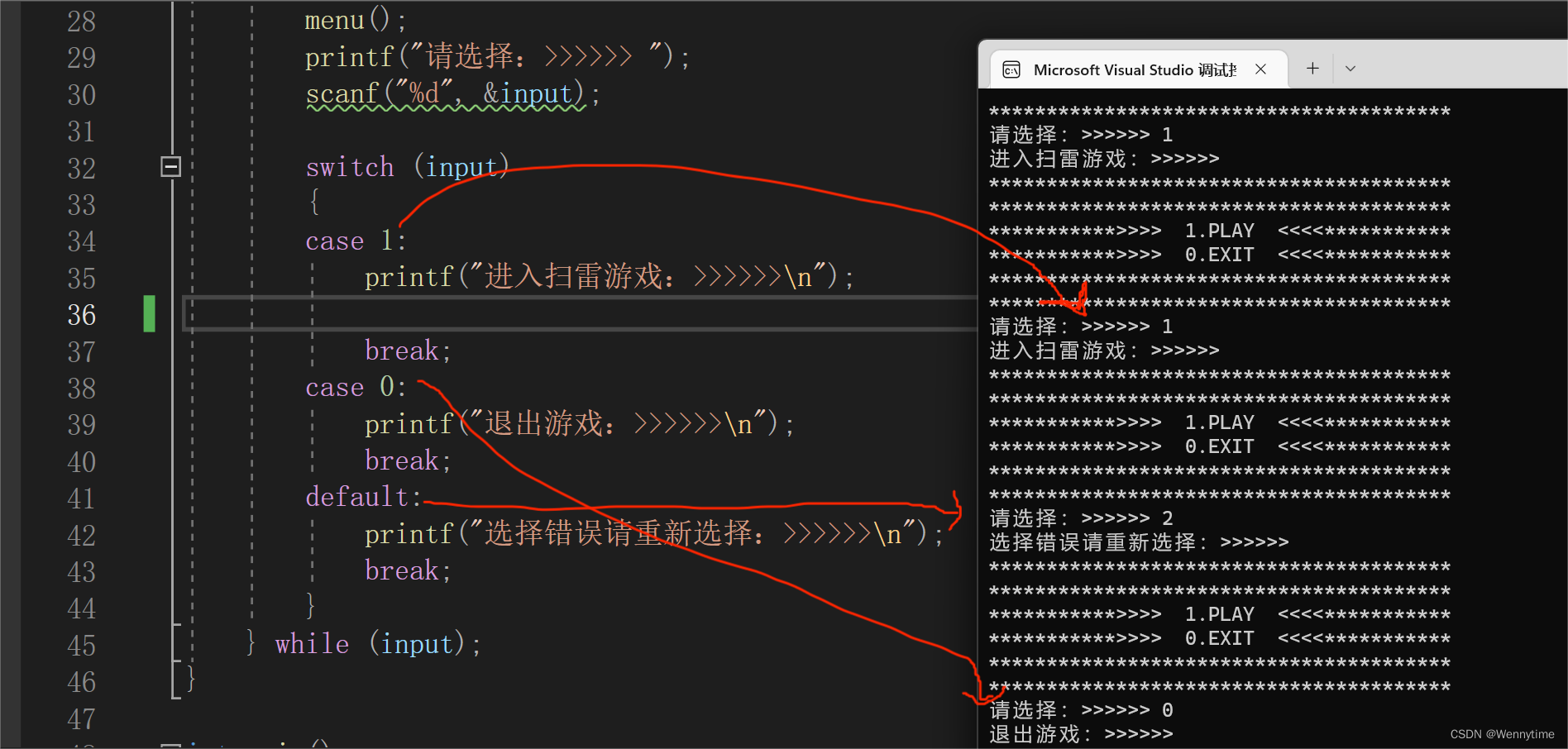The height and width of the screenshot is (749, 1568).
Task: Click the console line 选择错误请重新选择: >>>>>>
Action: [1139, 542]
